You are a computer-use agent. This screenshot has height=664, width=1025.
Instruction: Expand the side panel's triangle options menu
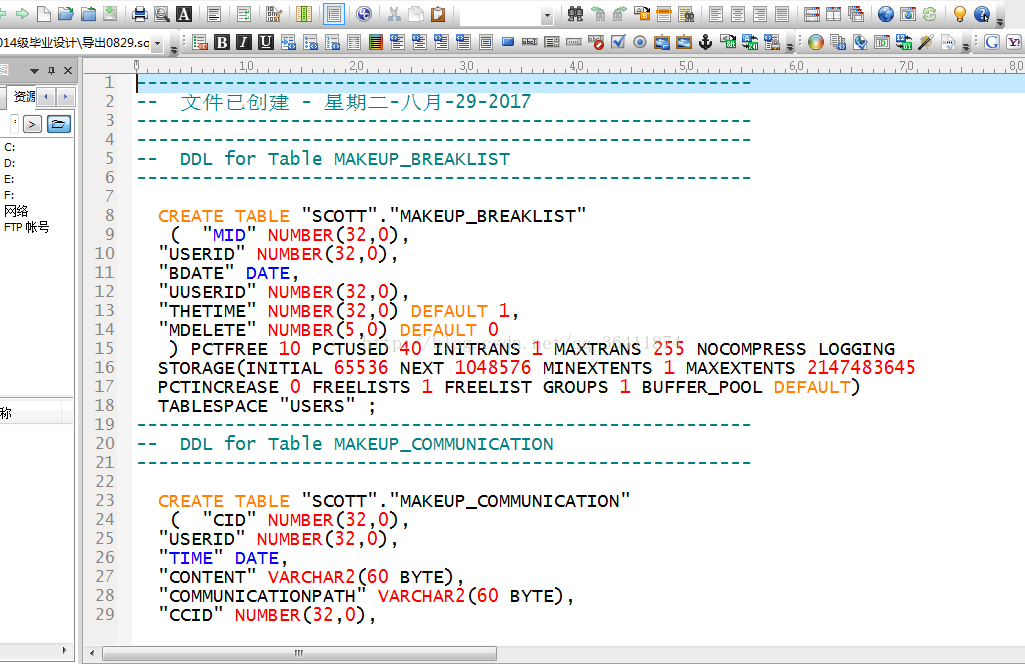(34, 71)
